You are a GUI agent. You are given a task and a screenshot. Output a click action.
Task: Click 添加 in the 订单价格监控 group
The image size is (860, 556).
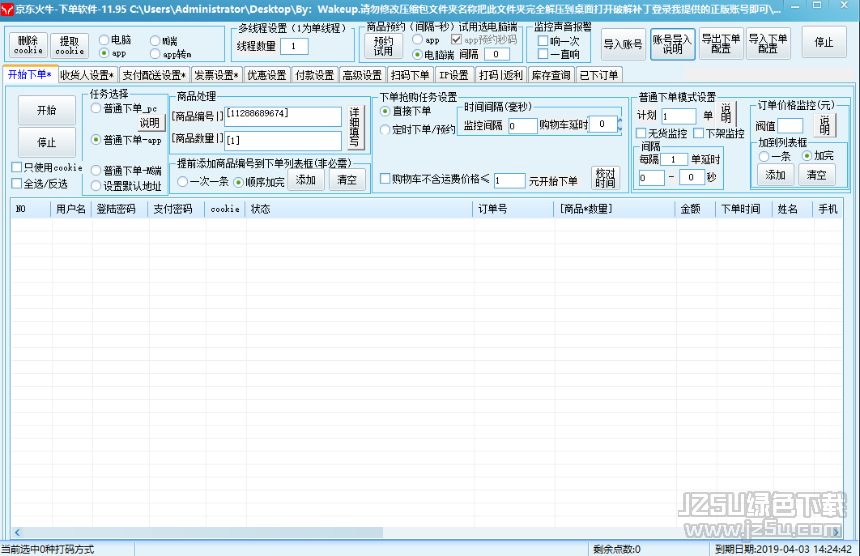coord(775,175)
